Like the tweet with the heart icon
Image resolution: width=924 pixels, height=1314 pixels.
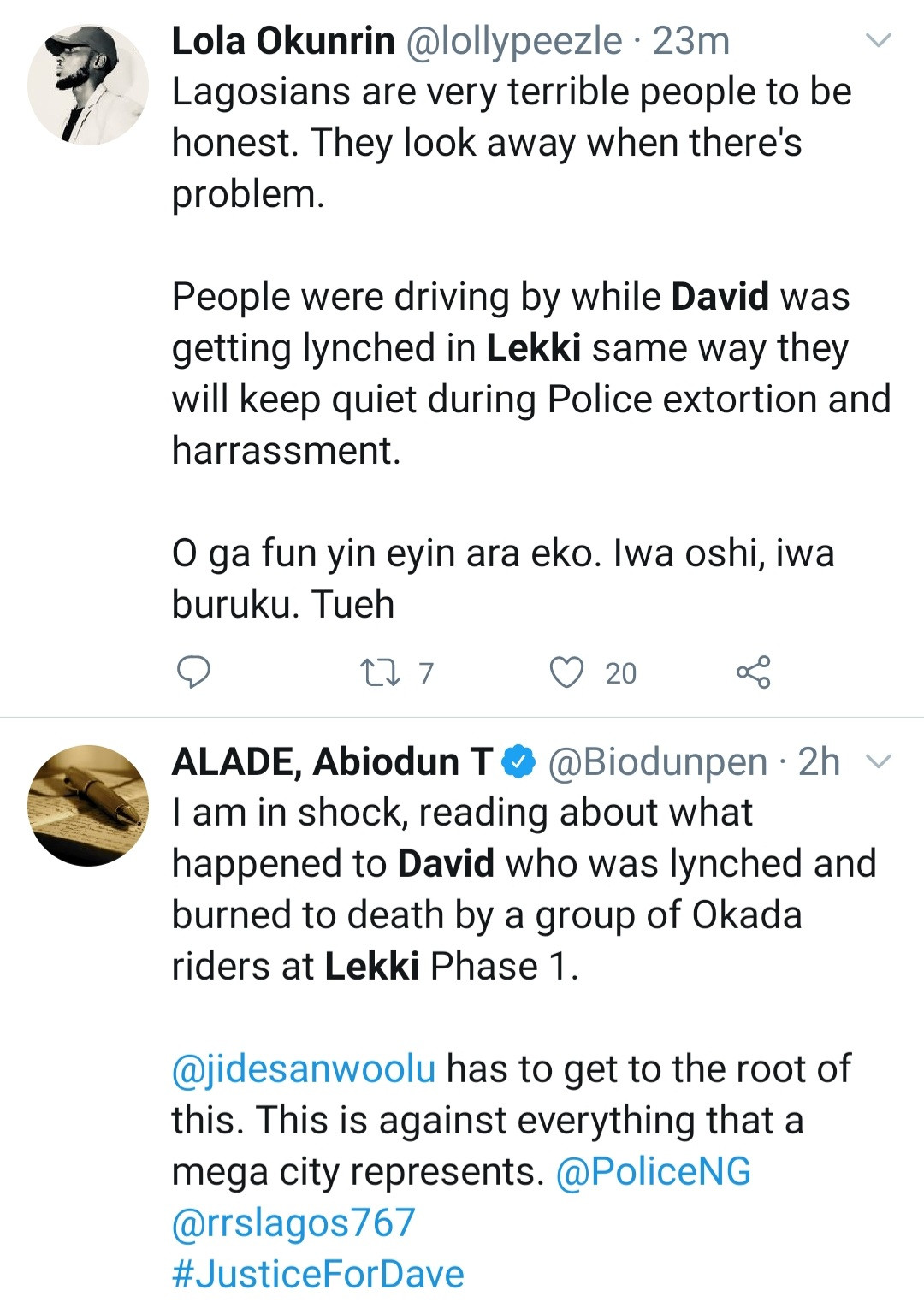[x=566, y=672]
